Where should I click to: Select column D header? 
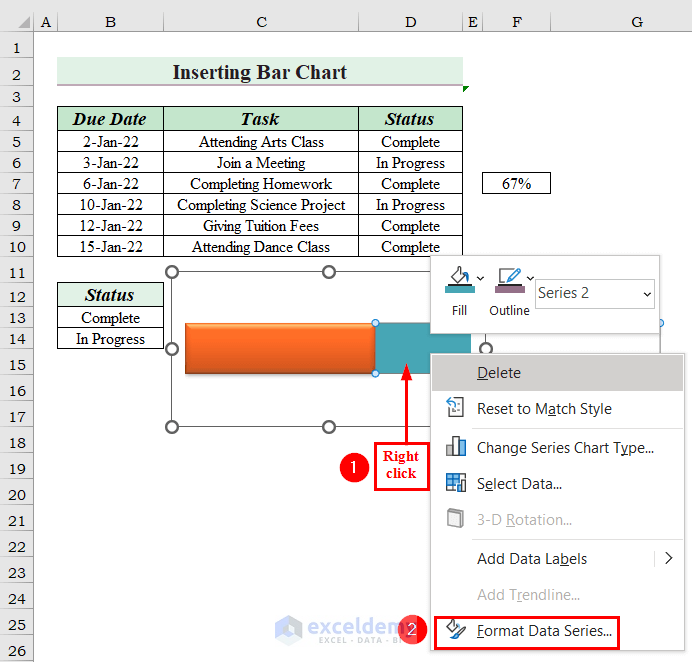tap(410, 22)
